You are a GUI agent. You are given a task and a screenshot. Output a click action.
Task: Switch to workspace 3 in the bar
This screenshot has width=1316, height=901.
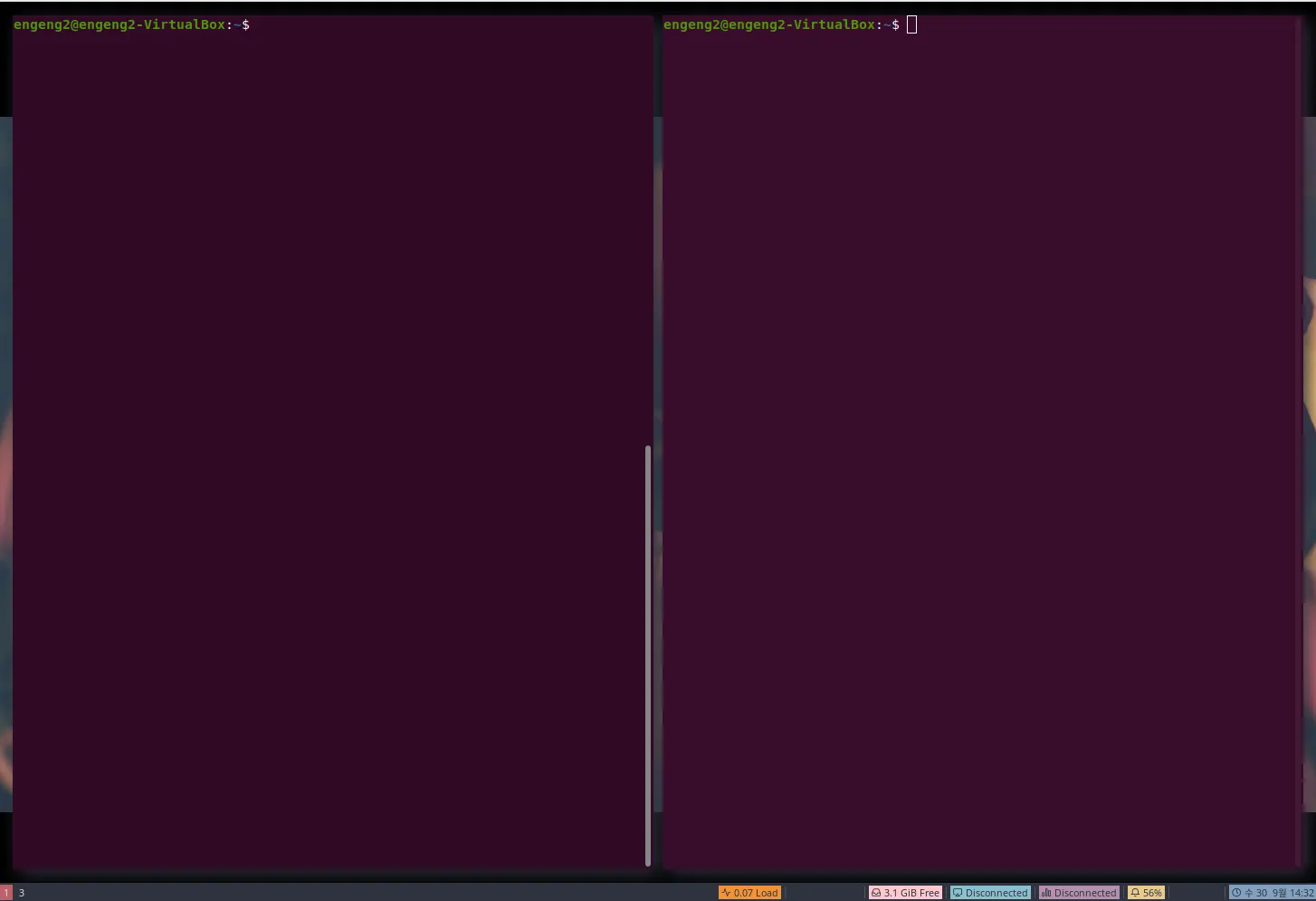[x=22, y=893]
